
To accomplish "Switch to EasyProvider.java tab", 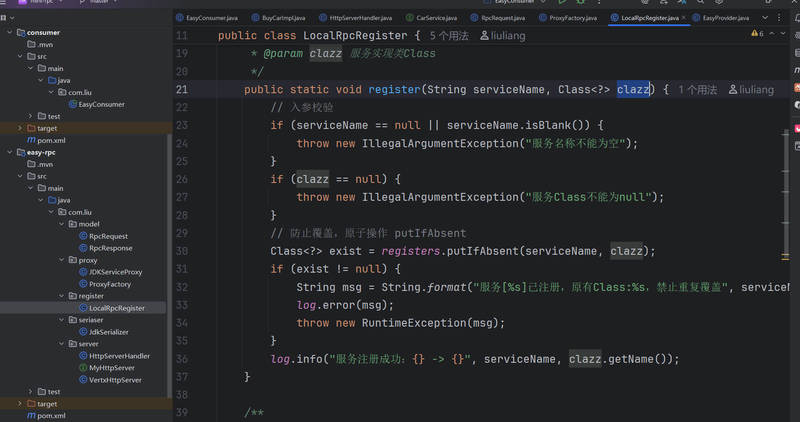I will coord(721,17).
